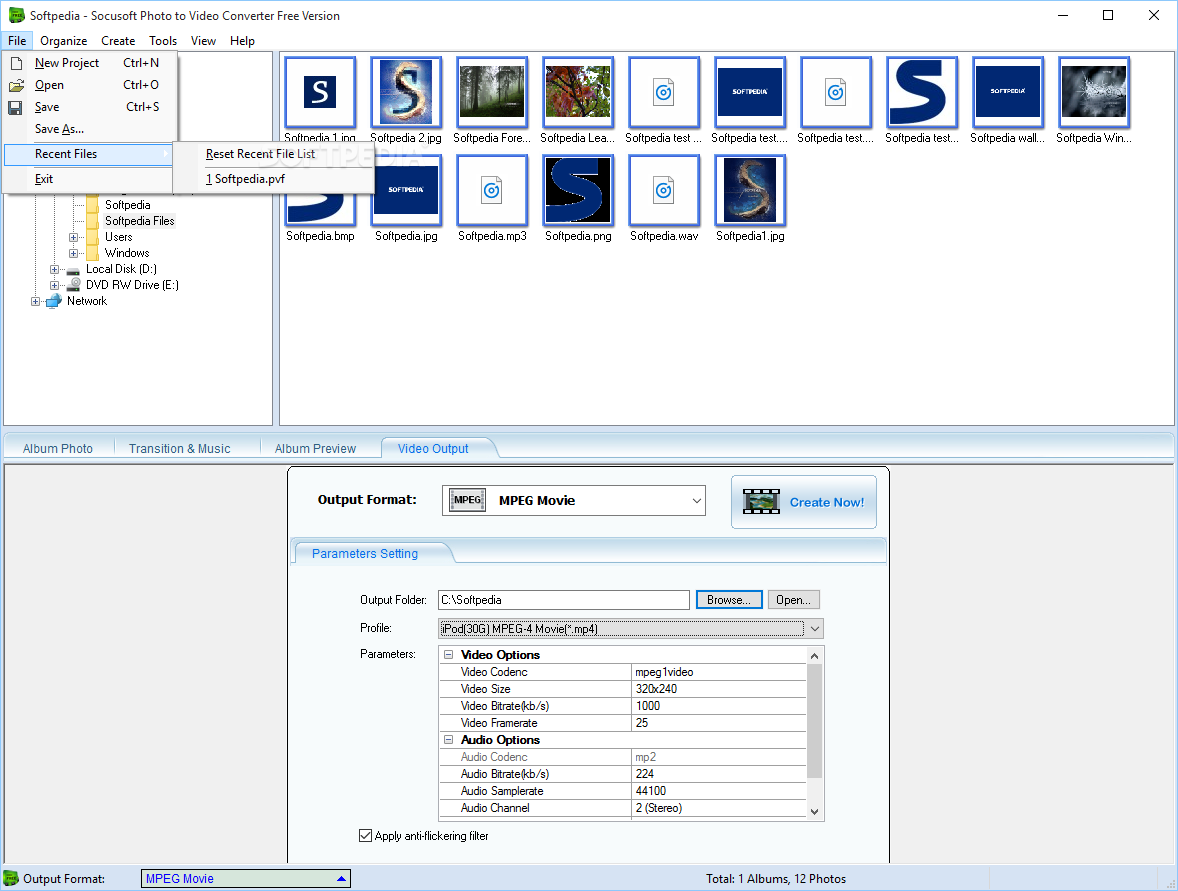Toggle Apply anti-flickering filter checkbox
The image size is (1178, 891).
pos(365,835)
